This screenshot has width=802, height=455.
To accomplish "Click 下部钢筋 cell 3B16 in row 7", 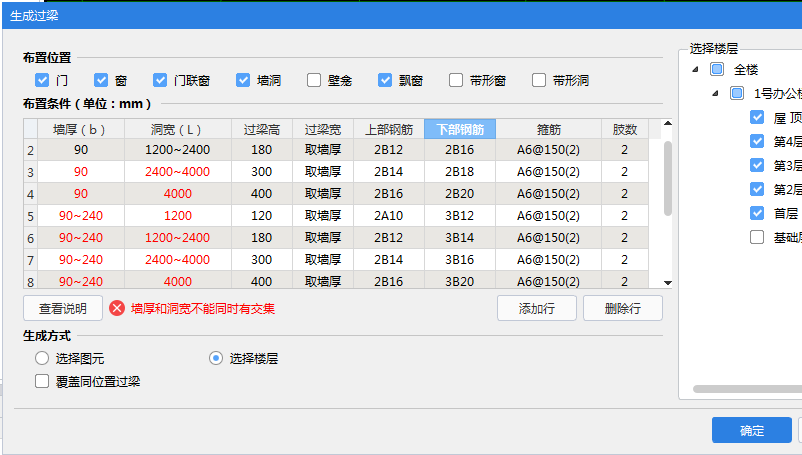I will 460,260.
